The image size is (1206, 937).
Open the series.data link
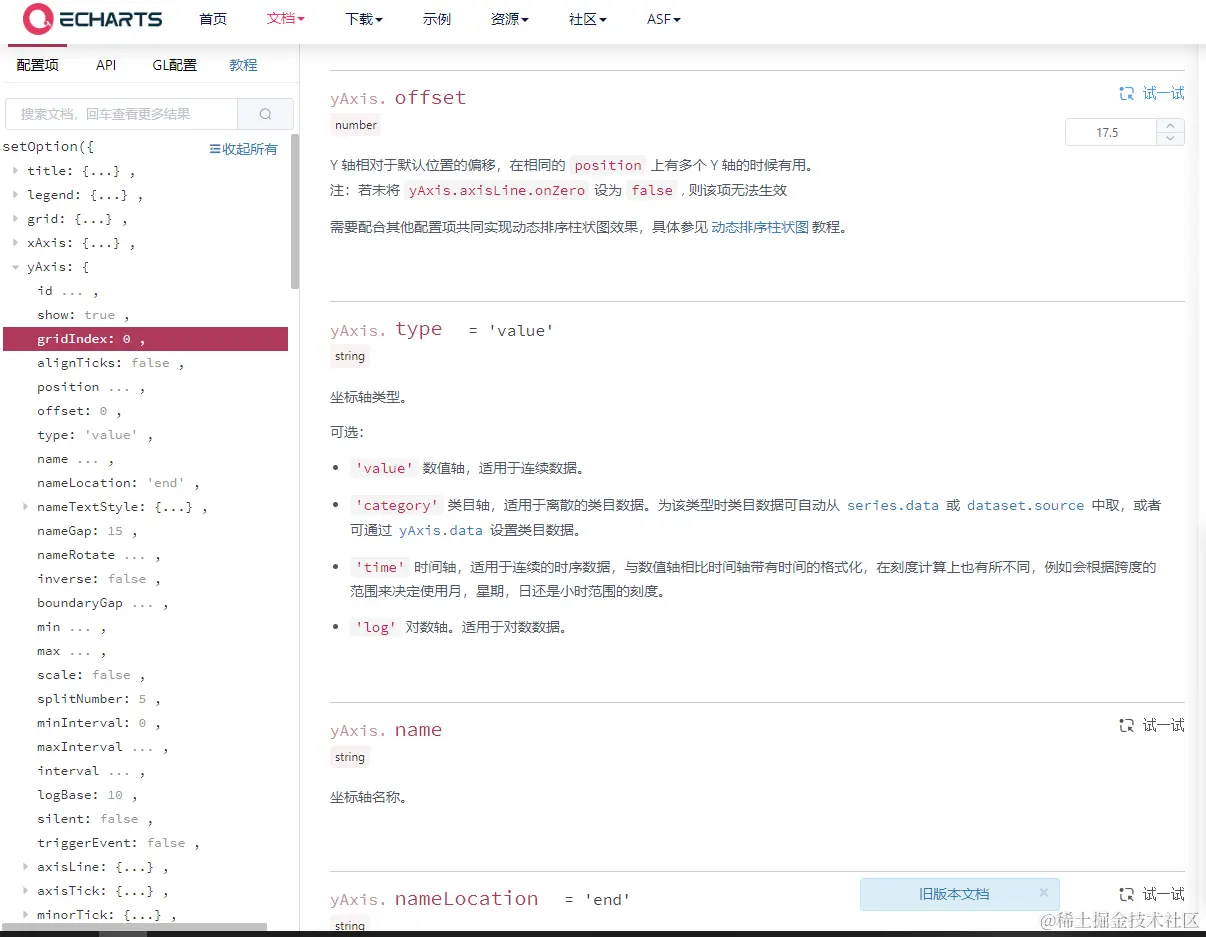[892, 506]
